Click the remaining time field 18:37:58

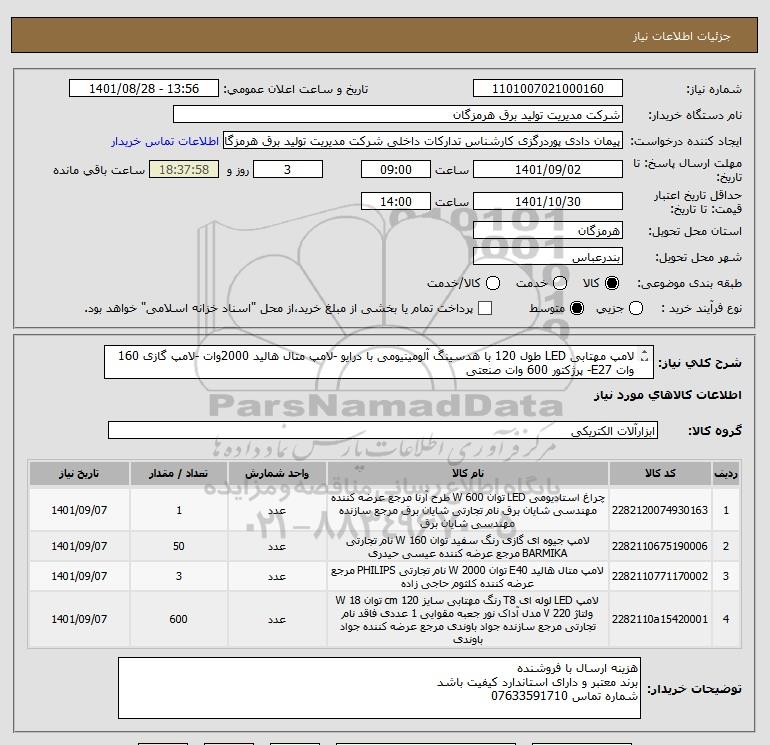(184, 169)
